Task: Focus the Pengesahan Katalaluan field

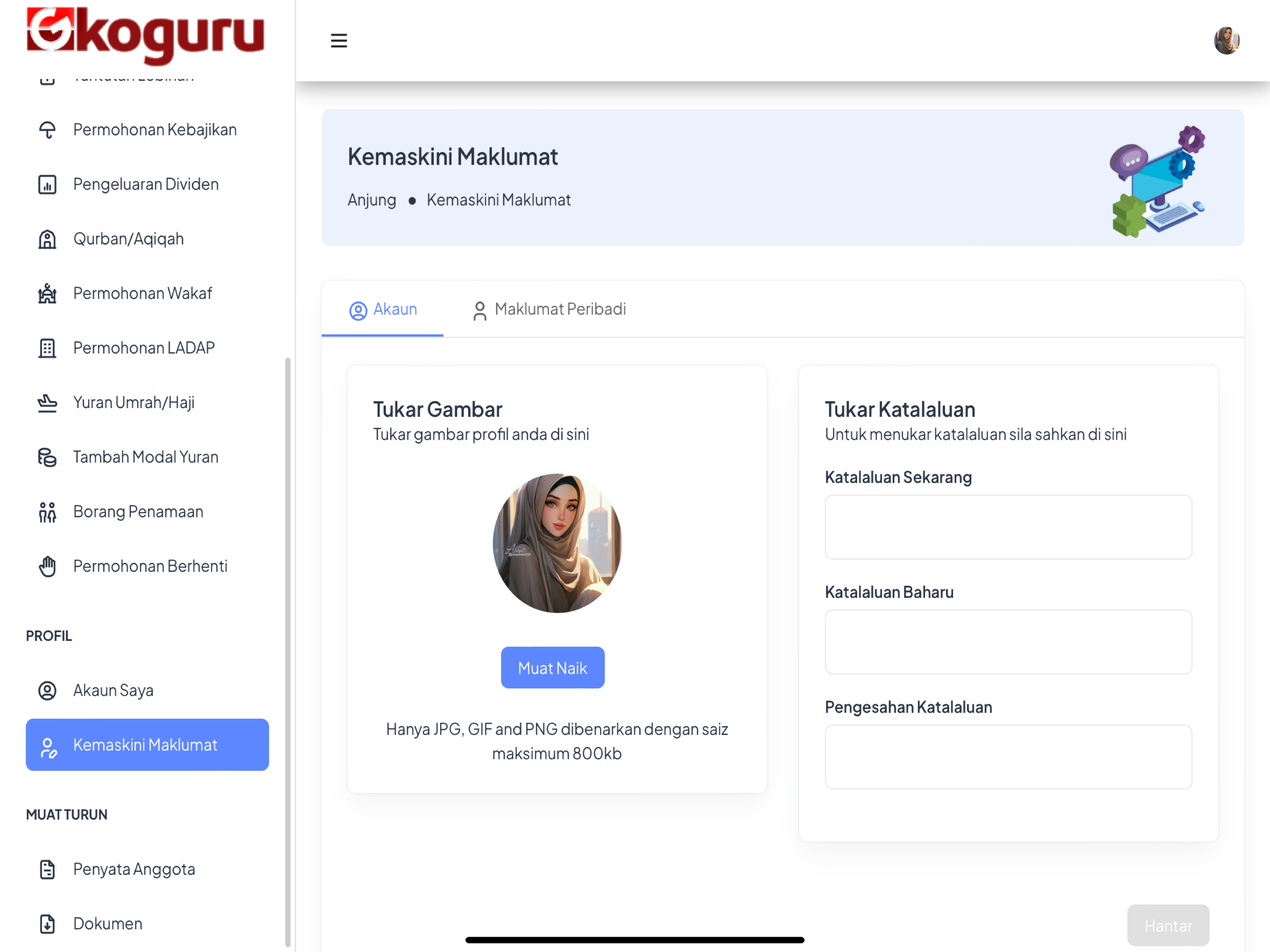Action: [x=1008, y=757]
